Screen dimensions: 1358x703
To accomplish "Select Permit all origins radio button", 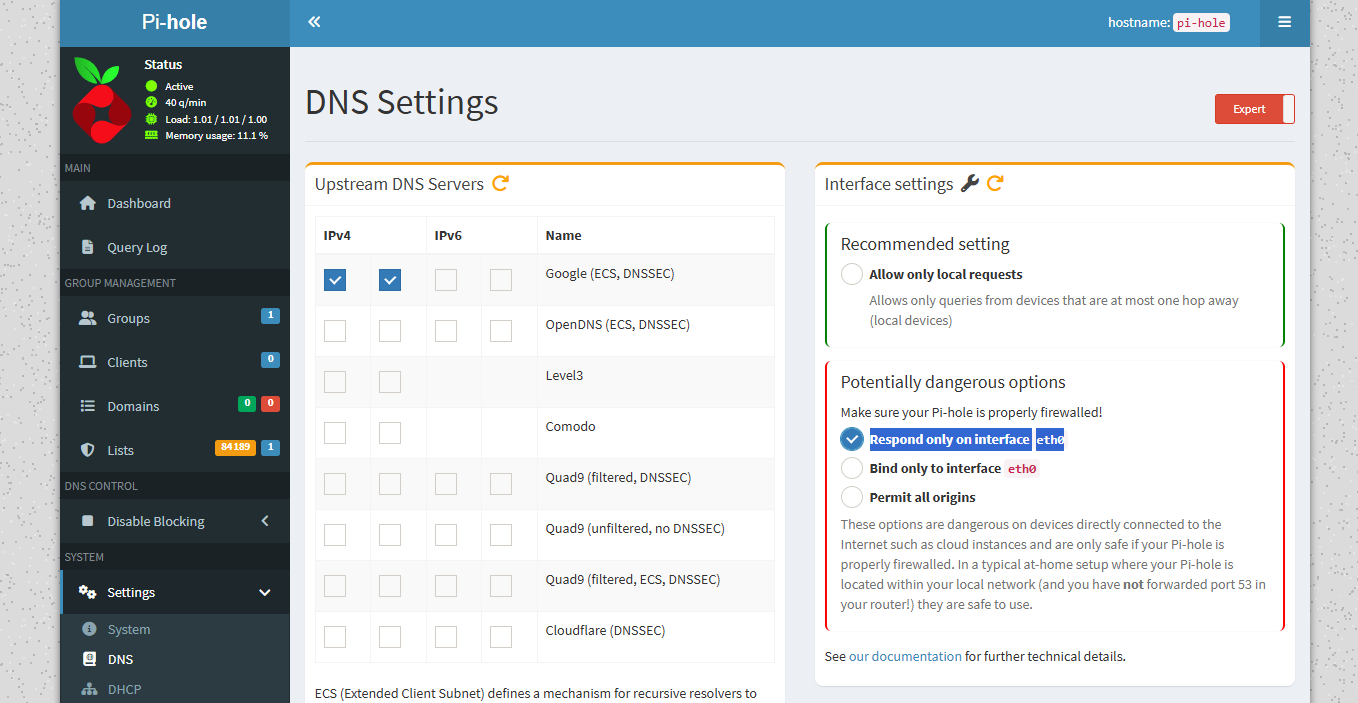I will click(x=852, y=497).
